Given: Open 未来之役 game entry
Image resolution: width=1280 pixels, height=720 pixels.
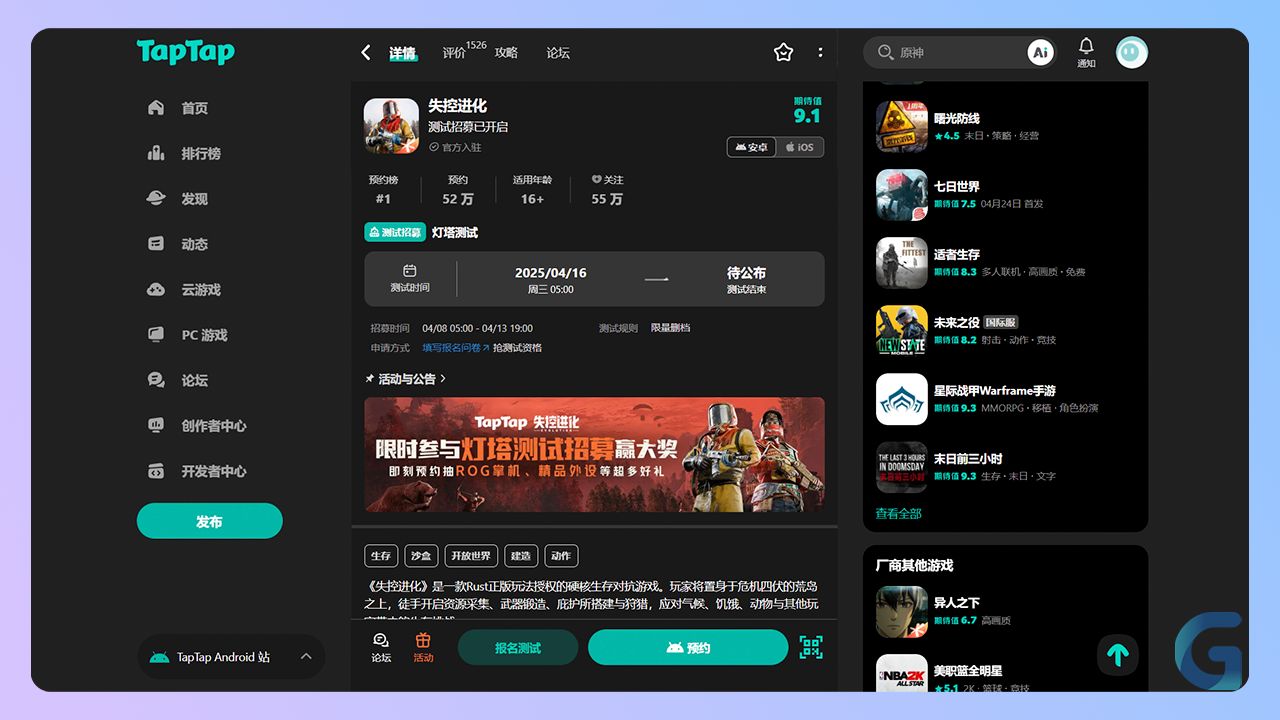Looking at the screenshot, I should [1005, 331].
